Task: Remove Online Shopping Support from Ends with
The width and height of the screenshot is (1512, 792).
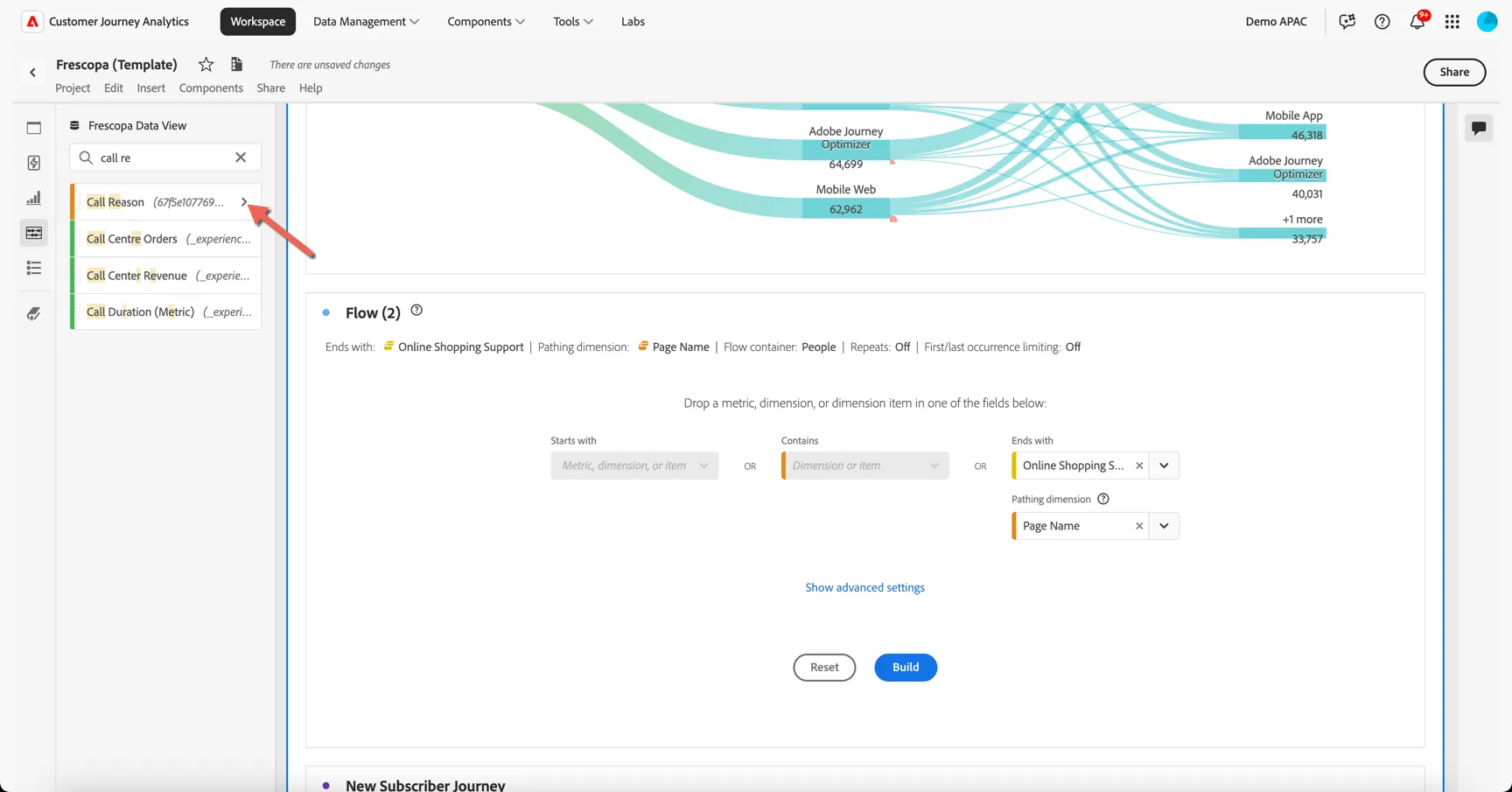Action: pyautogui.click(x=1139, y=466)
